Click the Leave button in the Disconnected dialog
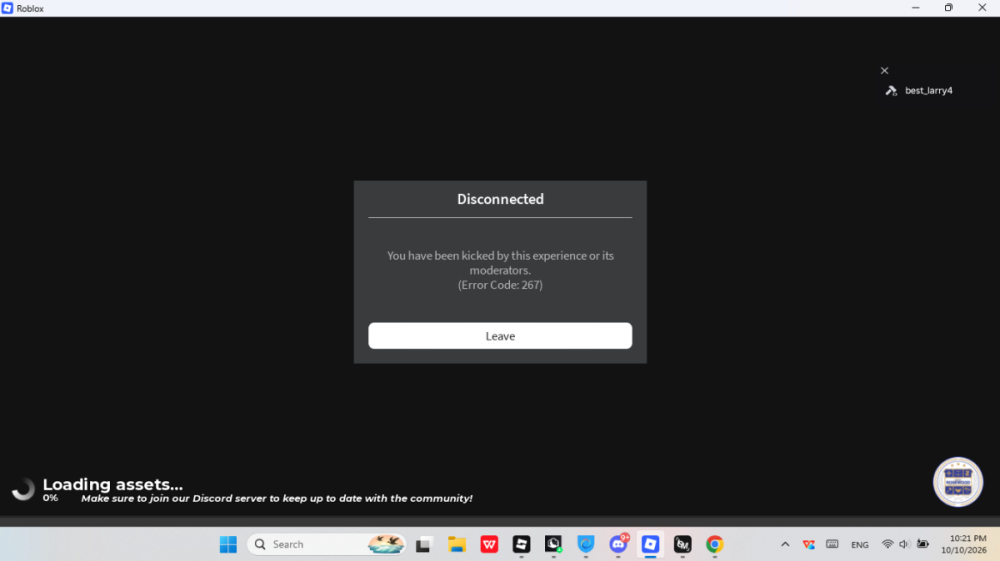 click(x=500, y=335)
